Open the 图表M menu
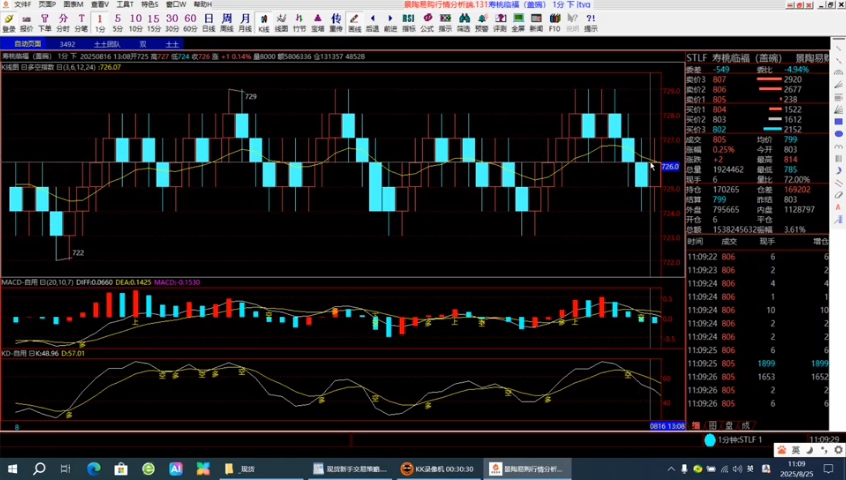Image resolution: width=846 pixels, height=480 pixels. (73, 4)
